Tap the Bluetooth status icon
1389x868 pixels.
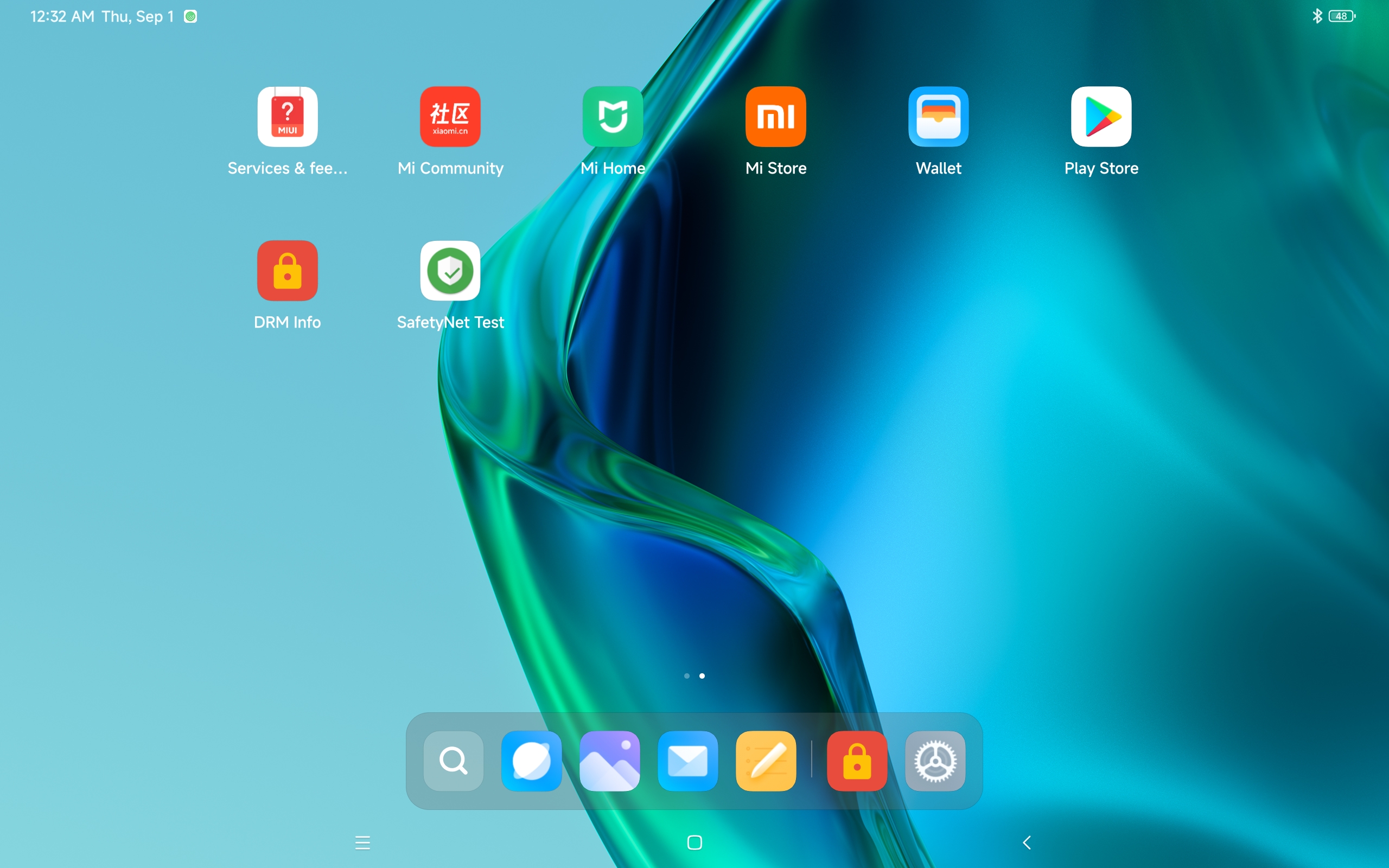[1317, 16]
